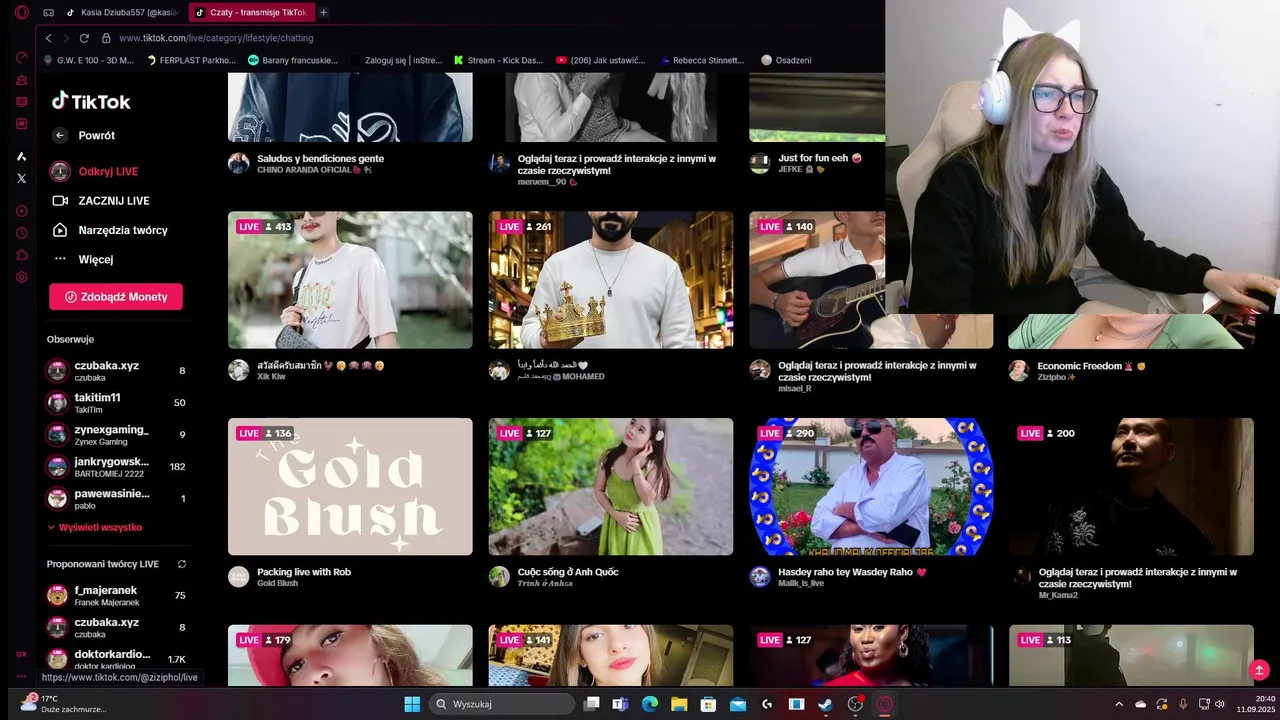1280x720 pixels.
Task: Open GX Control speedometer icon in sidebar
Action: point(22,57)
